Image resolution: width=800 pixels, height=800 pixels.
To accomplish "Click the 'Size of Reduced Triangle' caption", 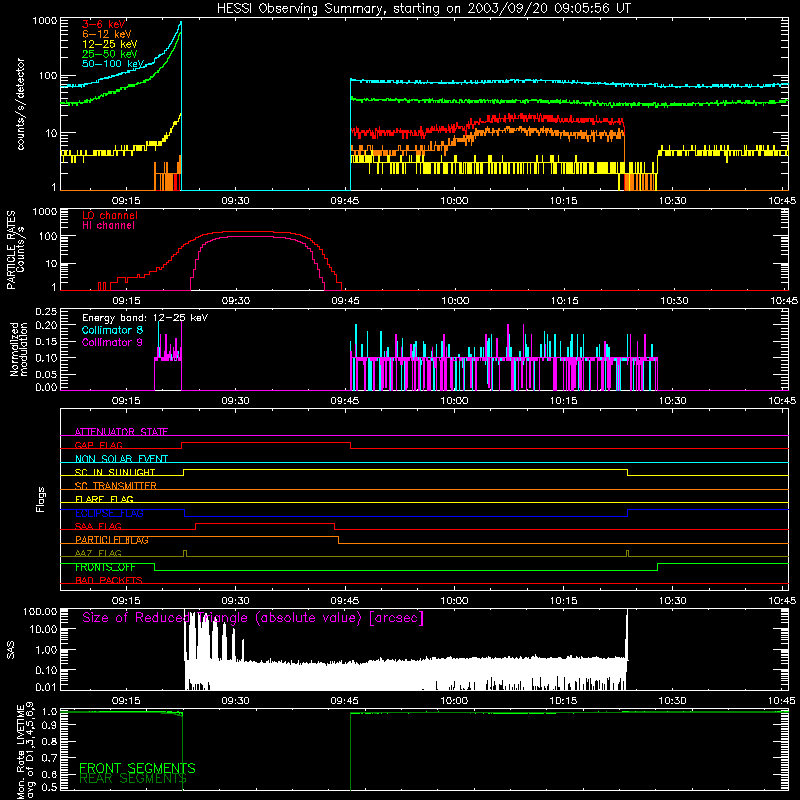I will 253,618.
